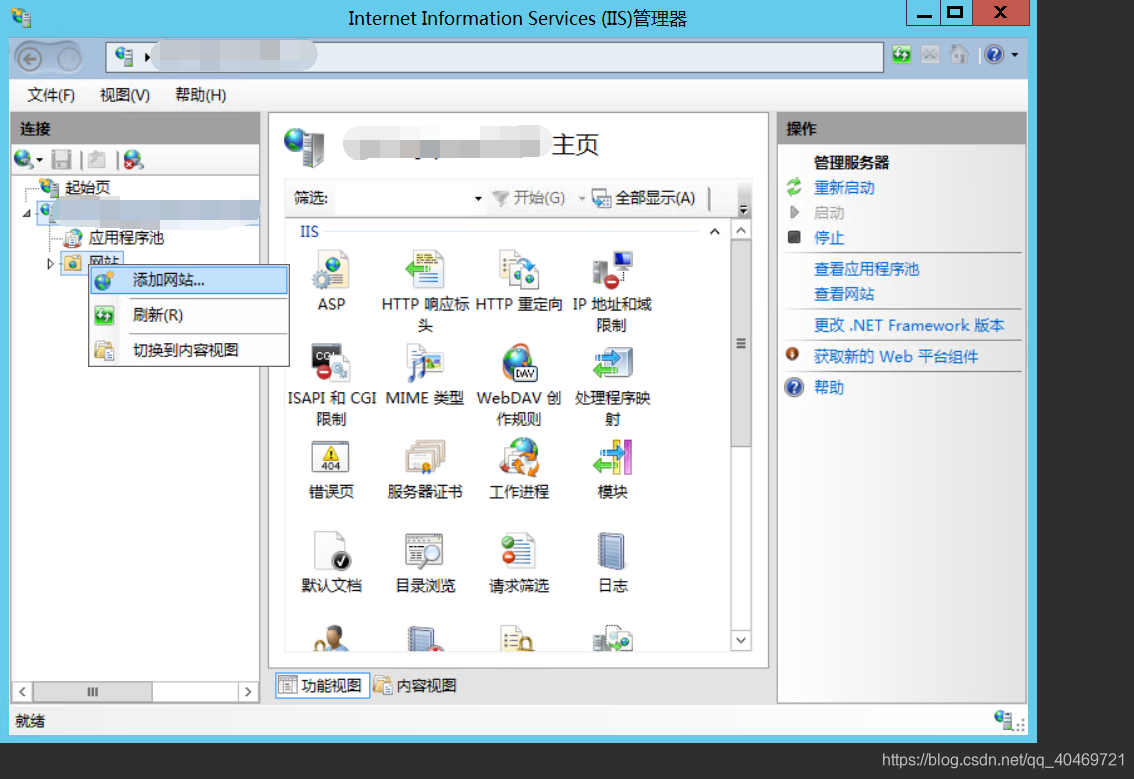Click 全部显示(A) button
This screenshot has height=779, width=1134.
coord(644,198)
